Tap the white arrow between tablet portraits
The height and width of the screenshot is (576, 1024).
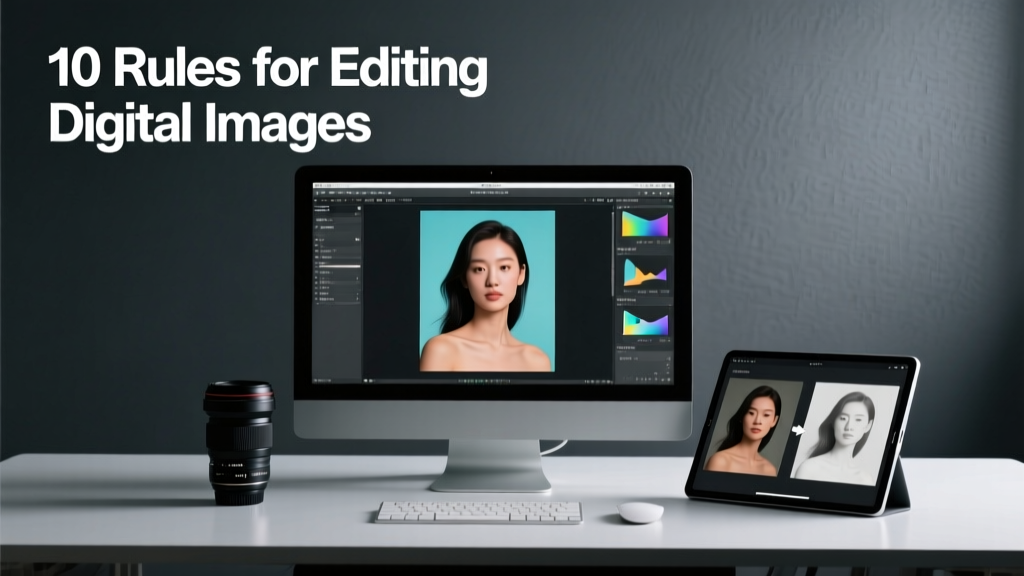click(x=798, y=430)
